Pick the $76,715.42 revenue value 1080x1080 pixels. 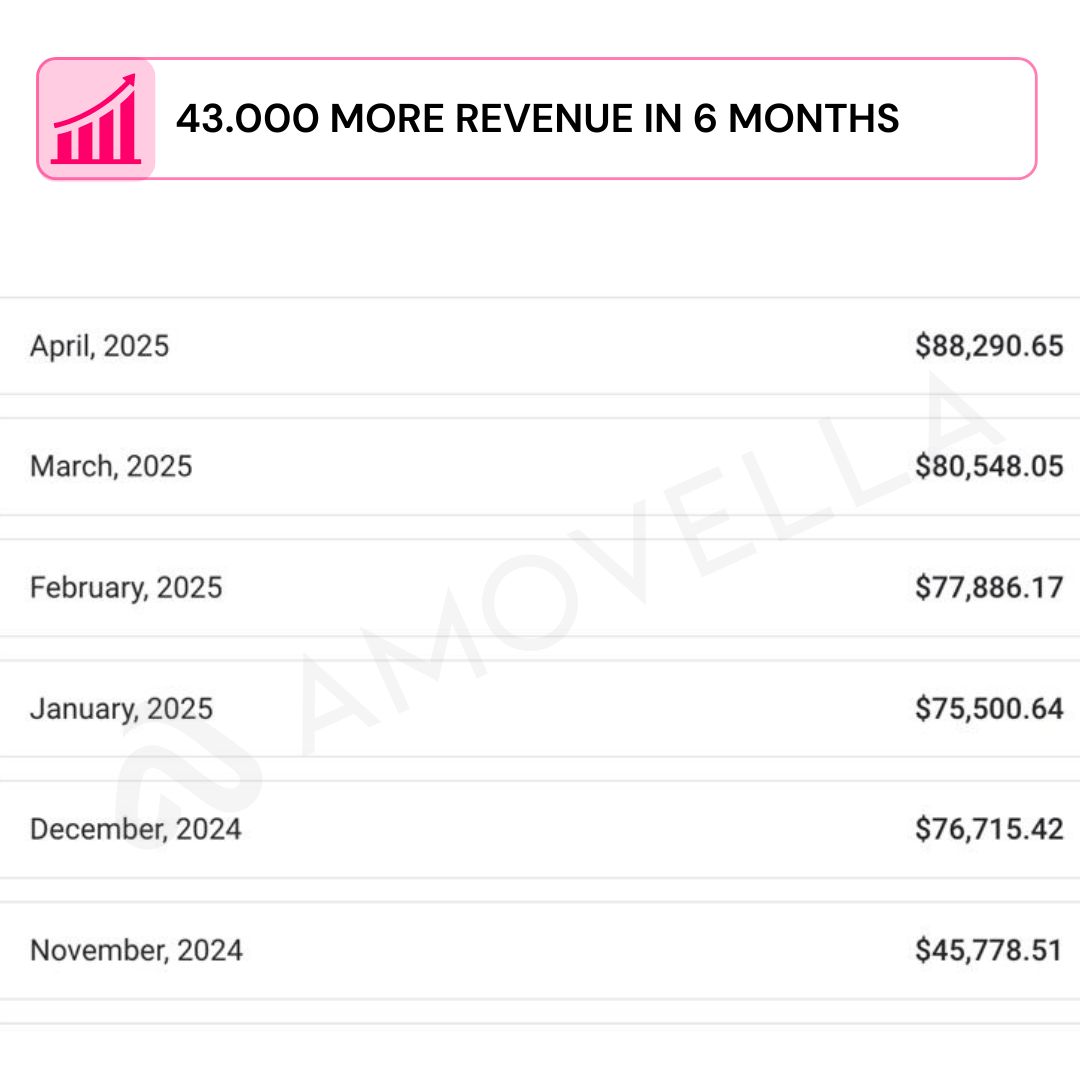click(989, 829)
